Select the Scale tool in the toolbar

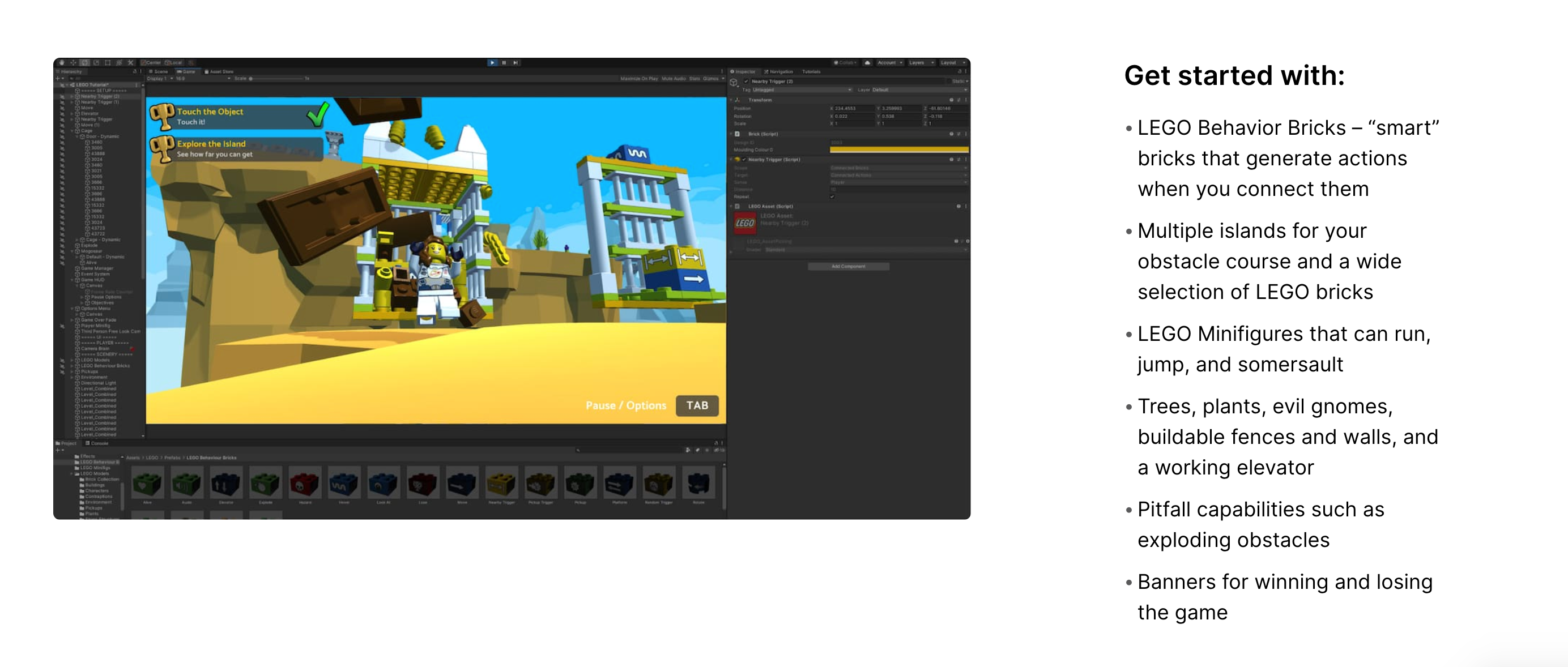pyautogui.click(x=97, y=62)
